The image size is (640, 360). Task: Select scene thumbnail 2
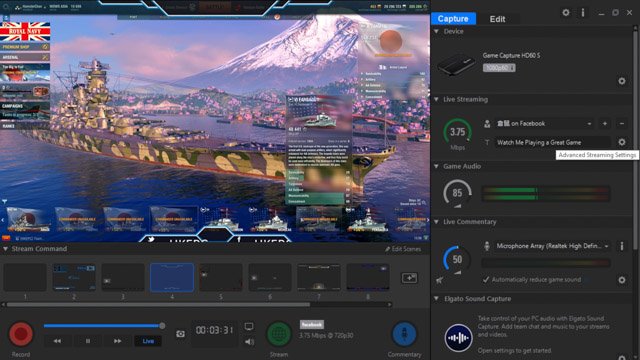[x=74, y=278]
